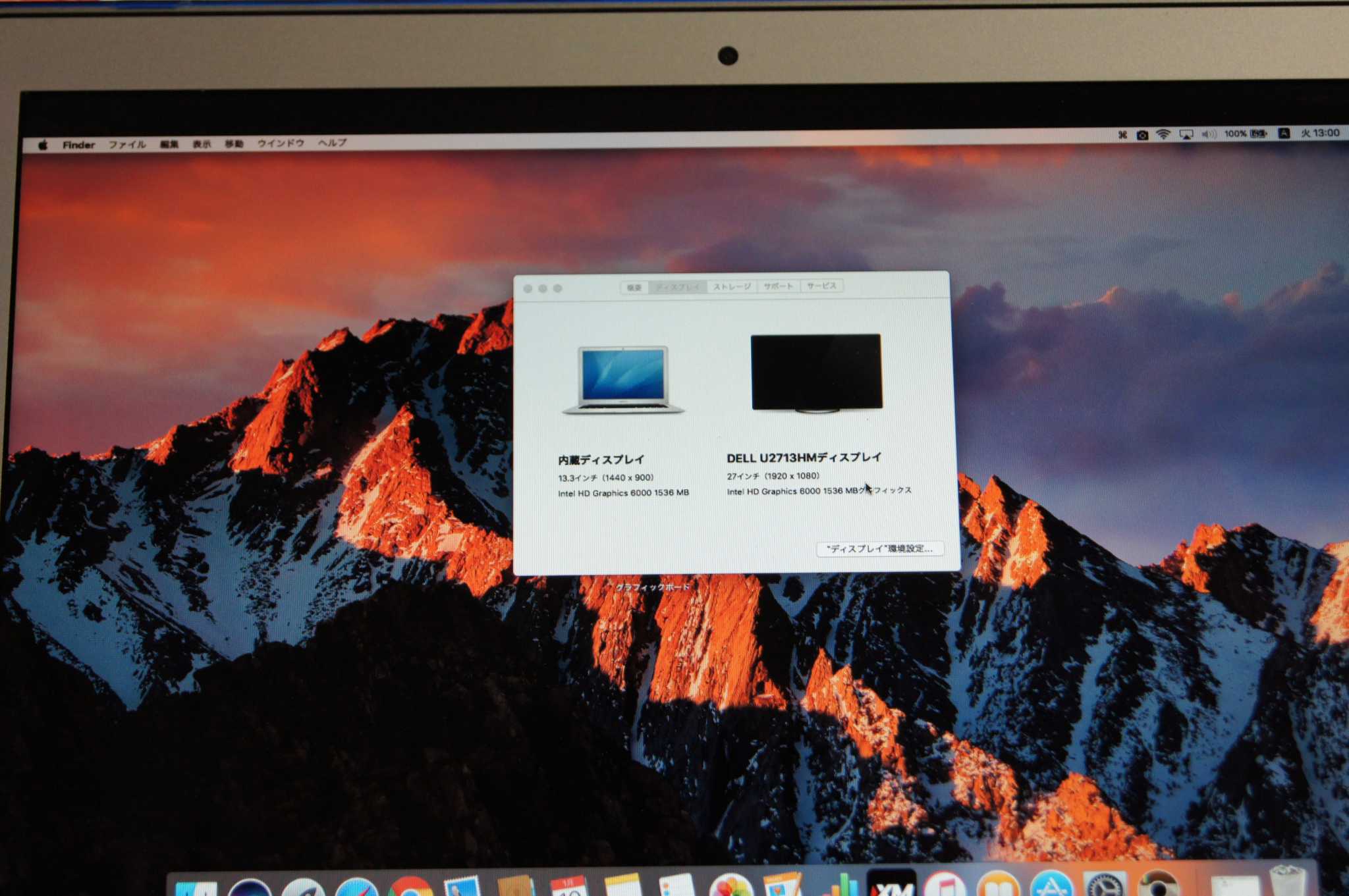Open App Store from the Dock
The height and width of the screenshot is (896, 1349).
[1052, 883]
